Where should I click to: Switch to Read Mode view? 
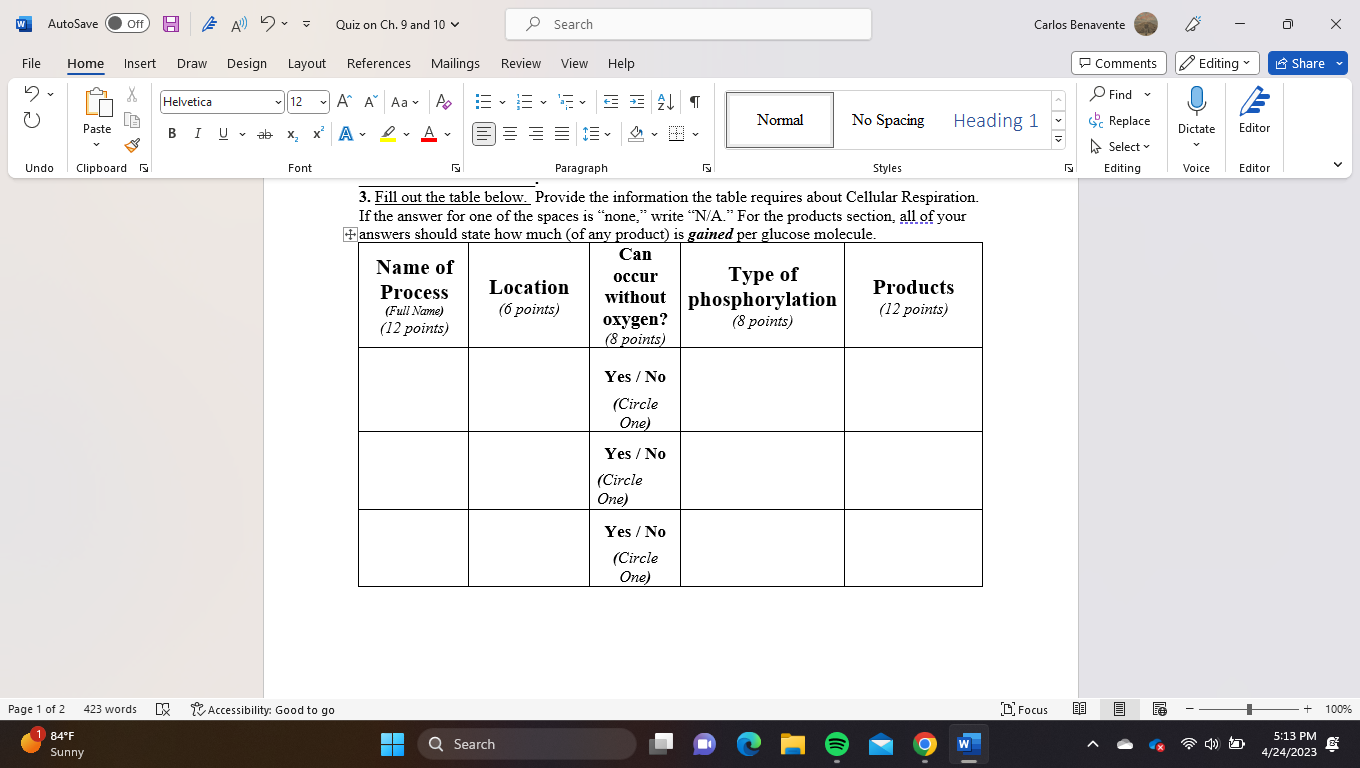pyautogui.click(x=1080, y=709)
